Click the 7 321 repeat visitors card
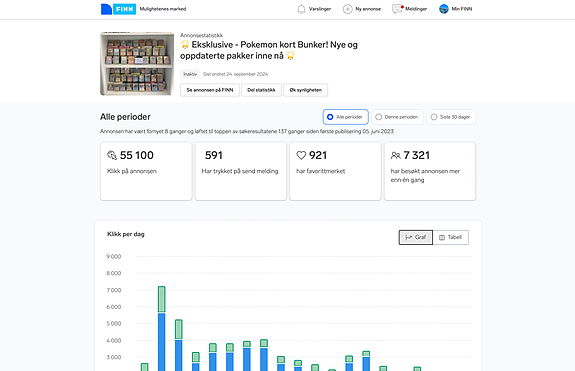575x371 pixels. coord(430,171)
